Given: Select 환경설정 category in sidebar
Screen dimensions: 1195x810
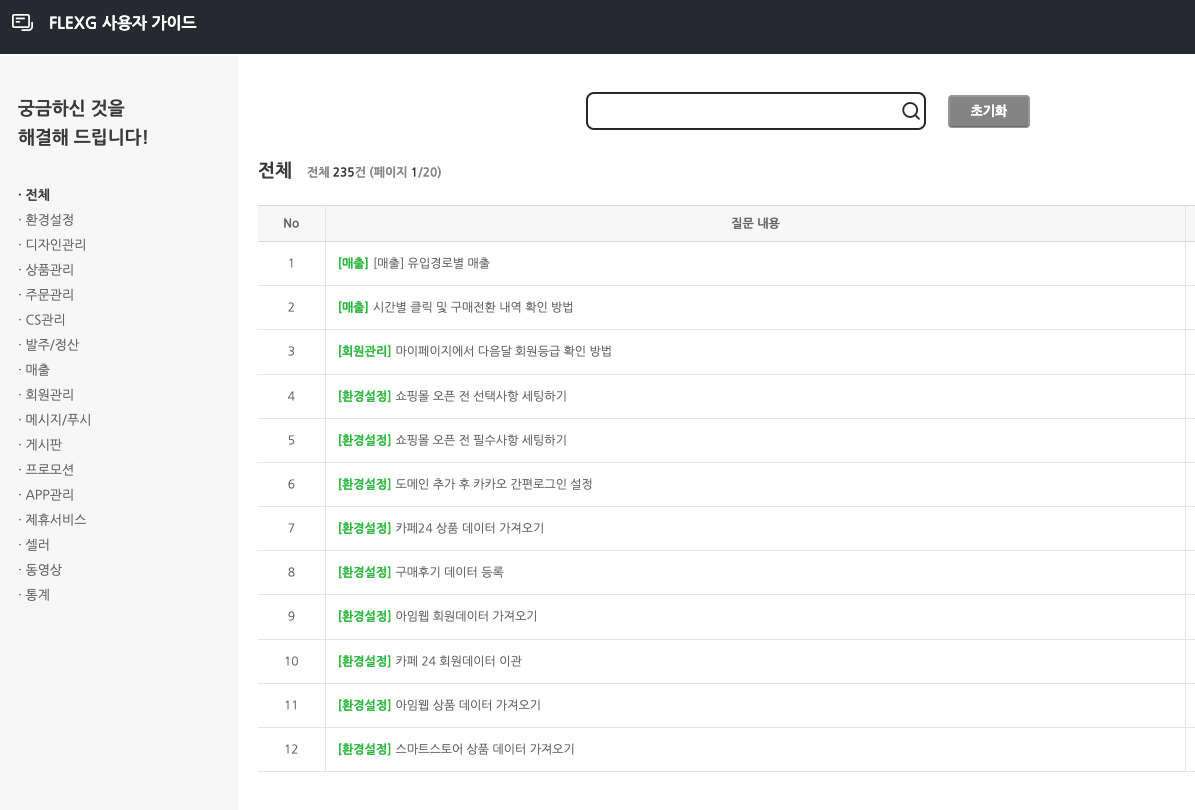Looking at the screenshot, I should coord(50,220).
